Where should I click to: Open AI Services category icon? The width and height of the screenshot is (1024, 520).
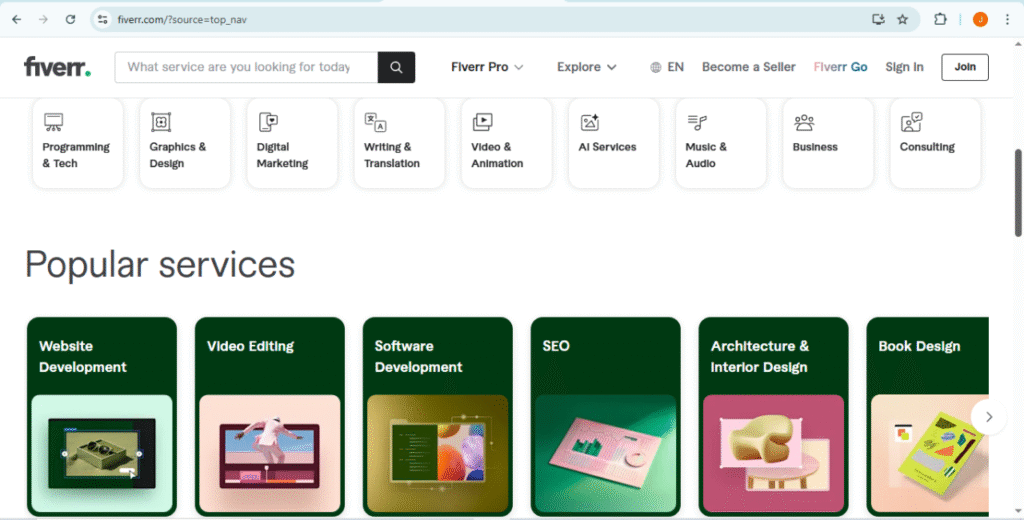(590, 122)
